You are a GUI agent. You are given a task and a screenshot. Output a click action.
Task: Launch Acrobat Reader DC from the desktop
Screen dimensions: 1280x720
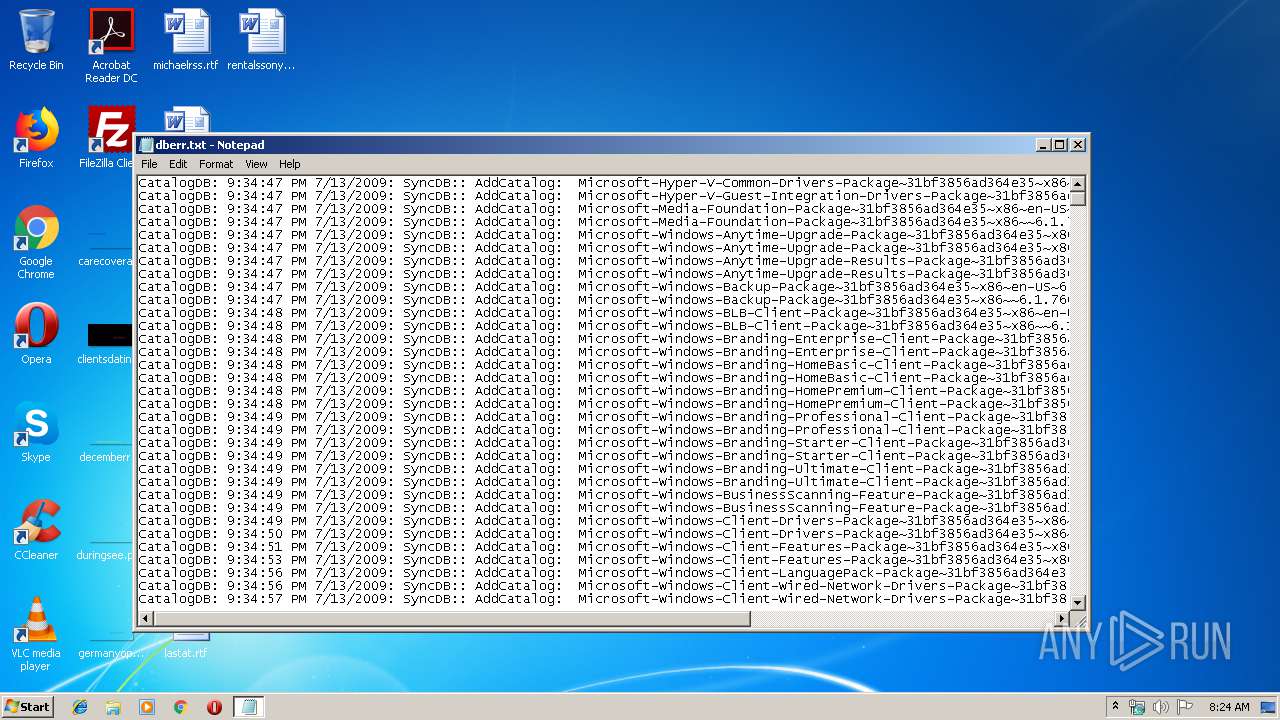[111, 45]
